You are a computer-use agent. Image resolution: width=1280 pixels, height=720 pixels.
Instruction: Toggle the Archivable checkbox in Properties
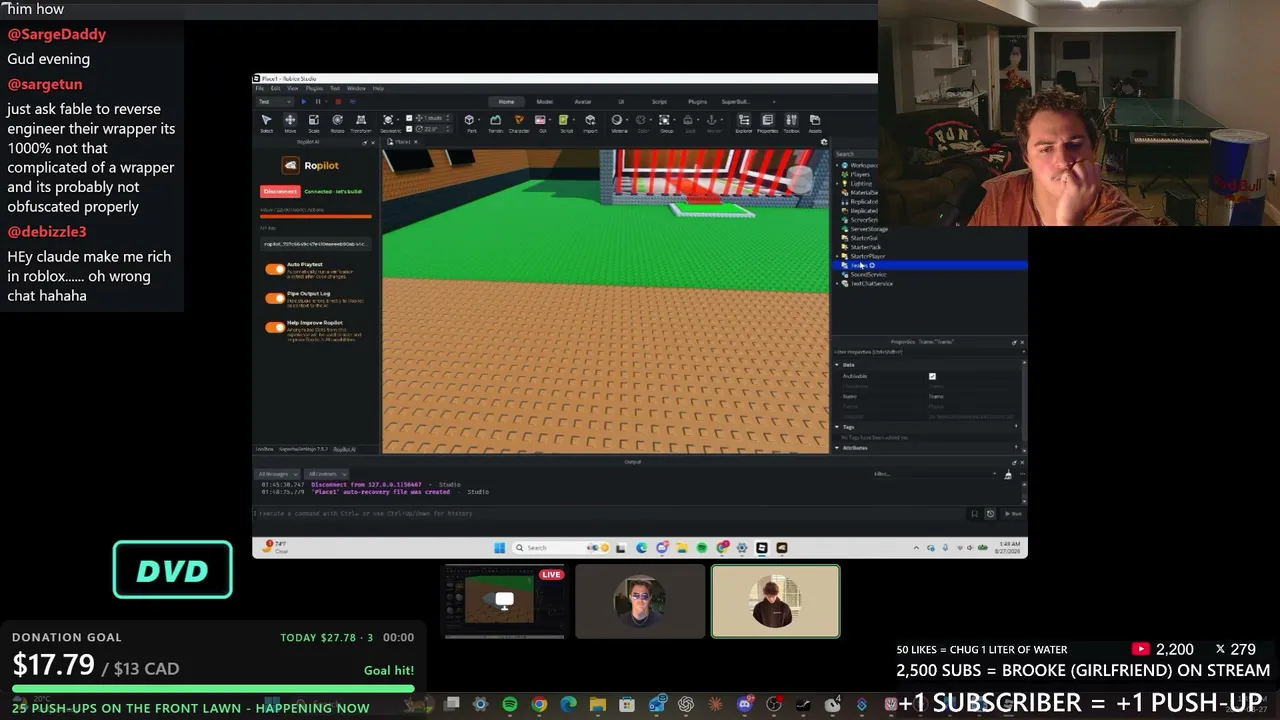[x=932, y=376]
